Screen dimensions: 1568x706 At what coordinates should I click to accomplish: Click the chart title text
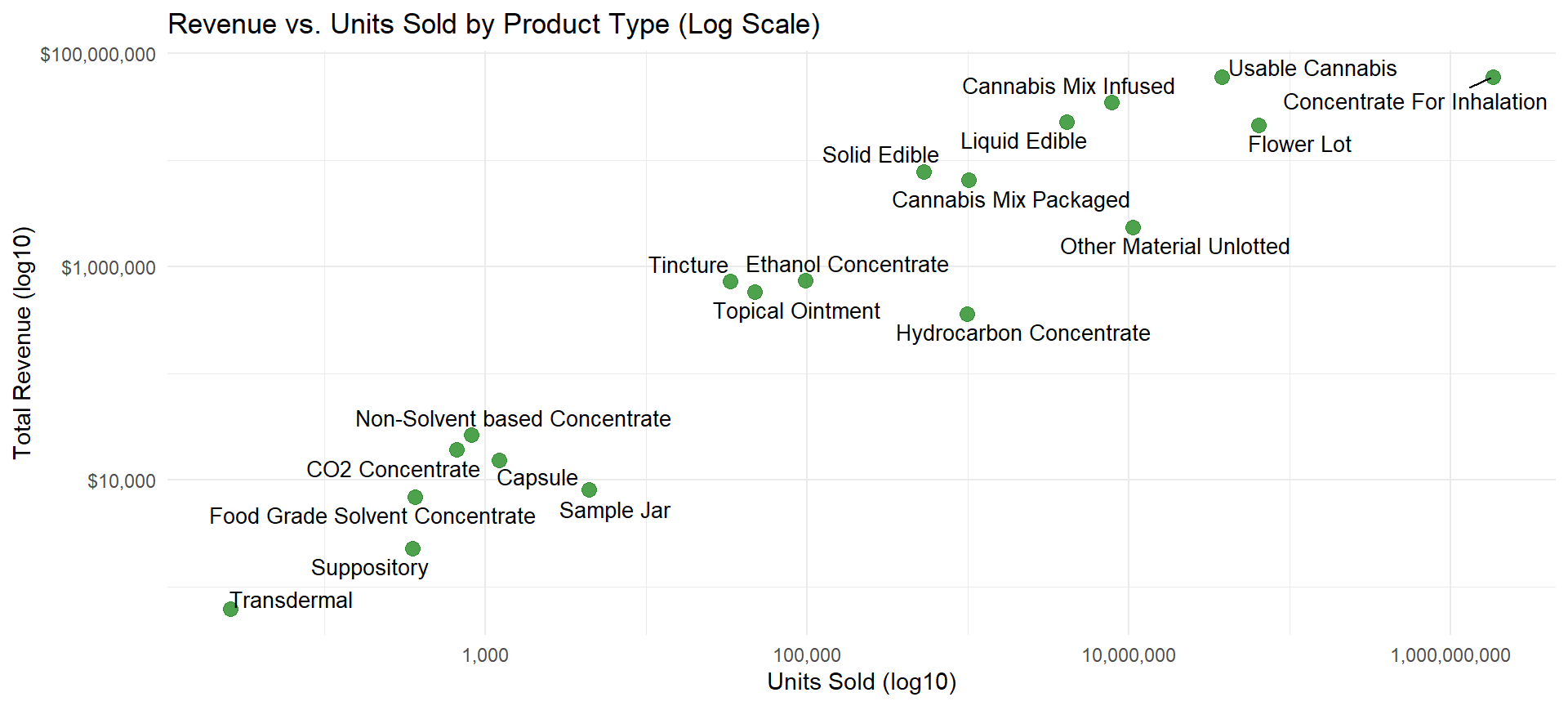[493, 25]
